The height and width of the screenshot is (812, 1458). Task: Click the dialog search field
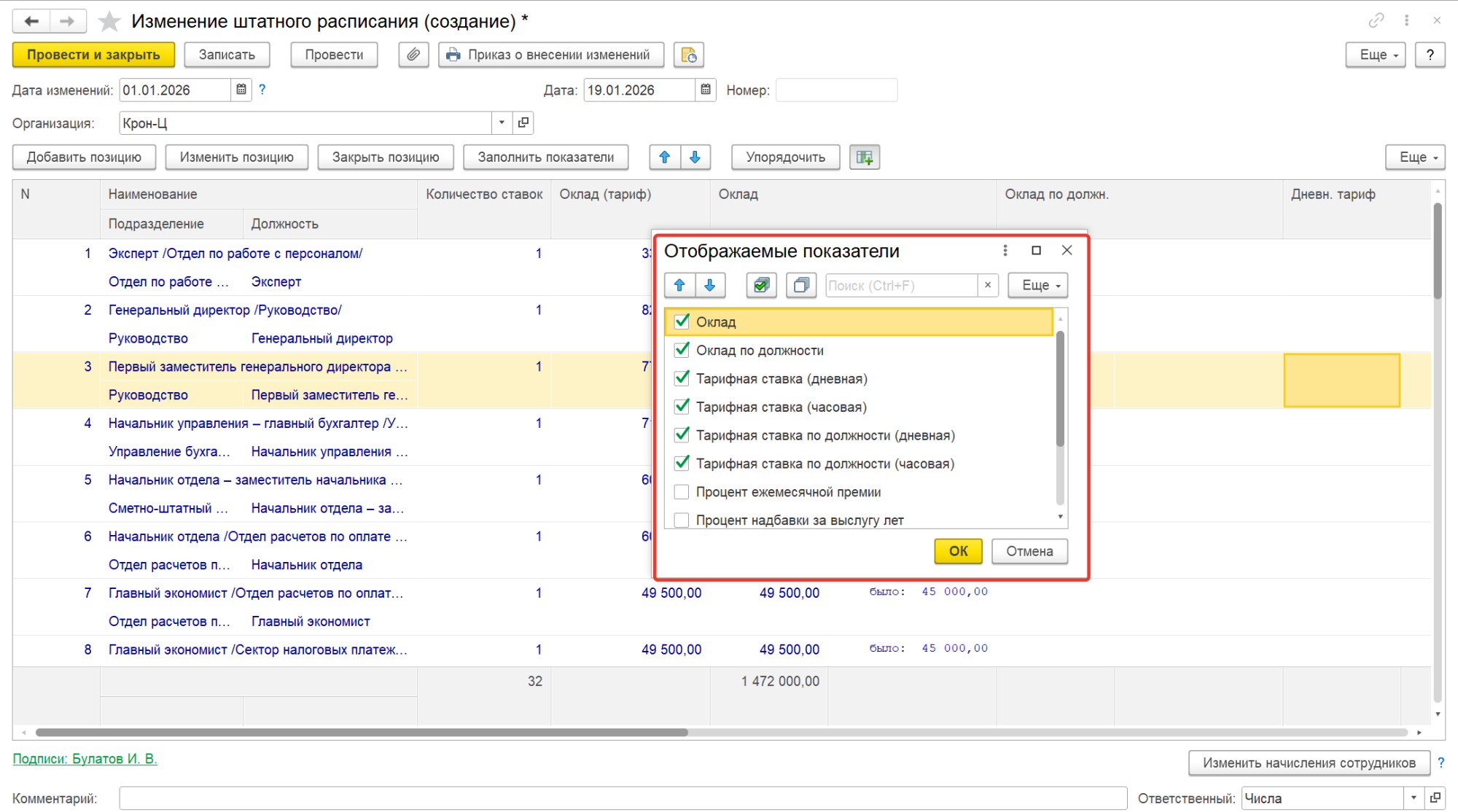(x=900, y=285)
